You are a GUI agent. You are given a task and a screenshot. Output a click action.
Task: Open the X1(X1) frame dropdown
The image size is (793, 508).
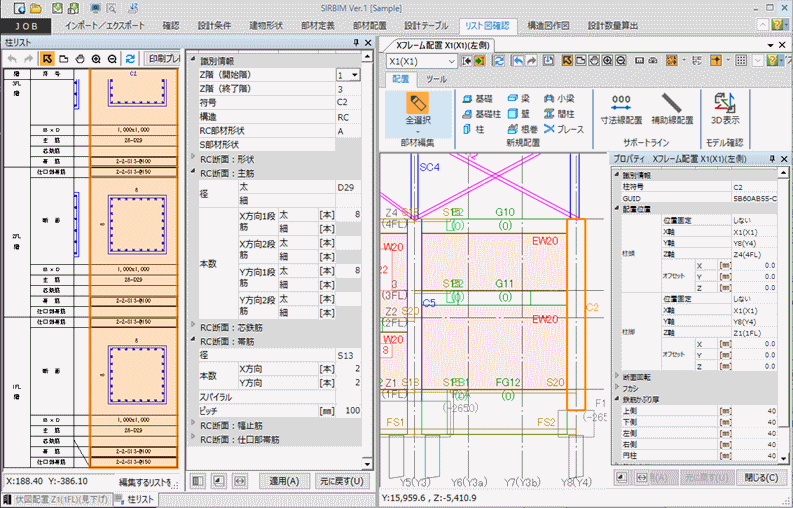pos(453,61)
